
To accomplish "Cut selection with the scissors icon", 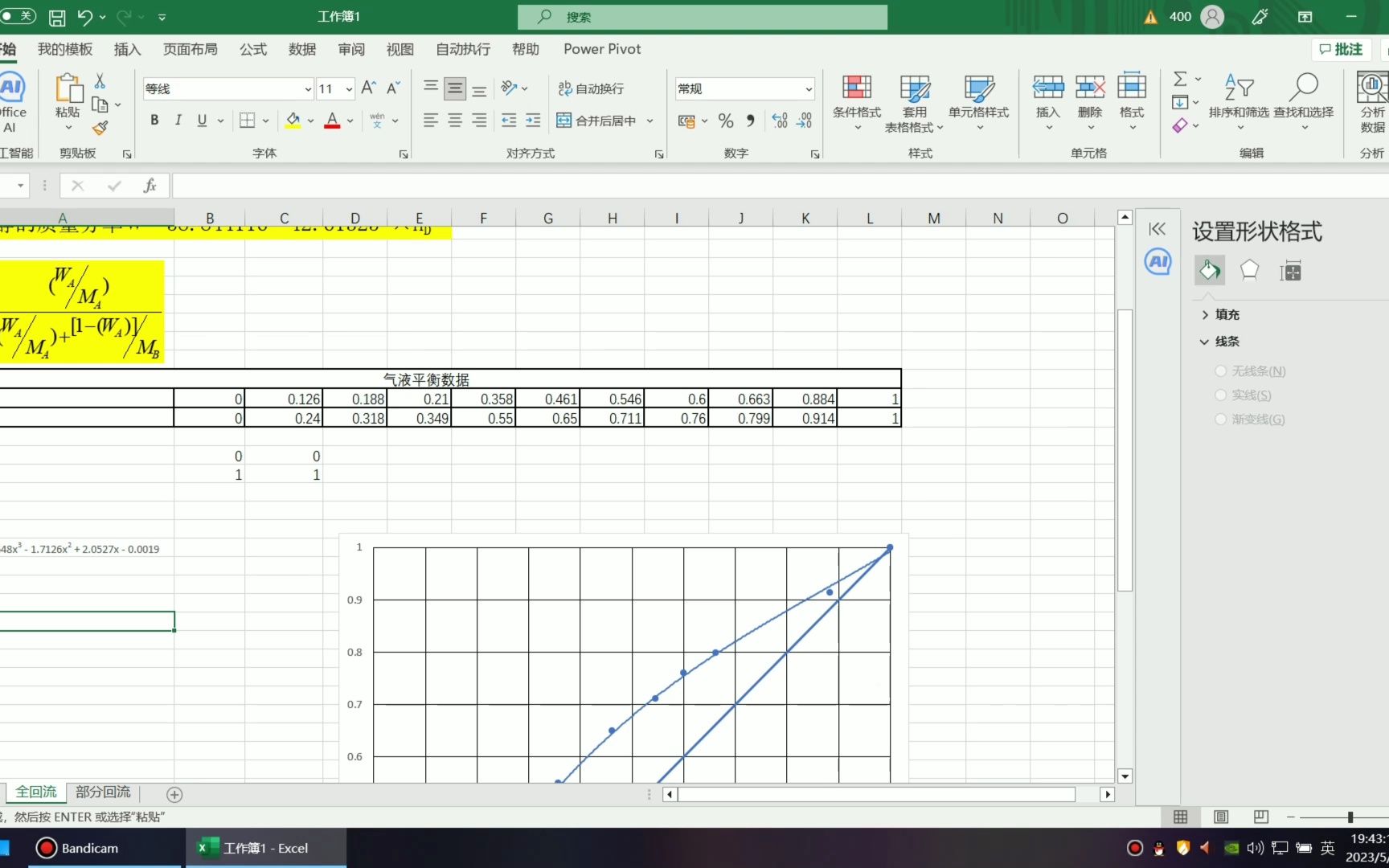I will (100, 81).
